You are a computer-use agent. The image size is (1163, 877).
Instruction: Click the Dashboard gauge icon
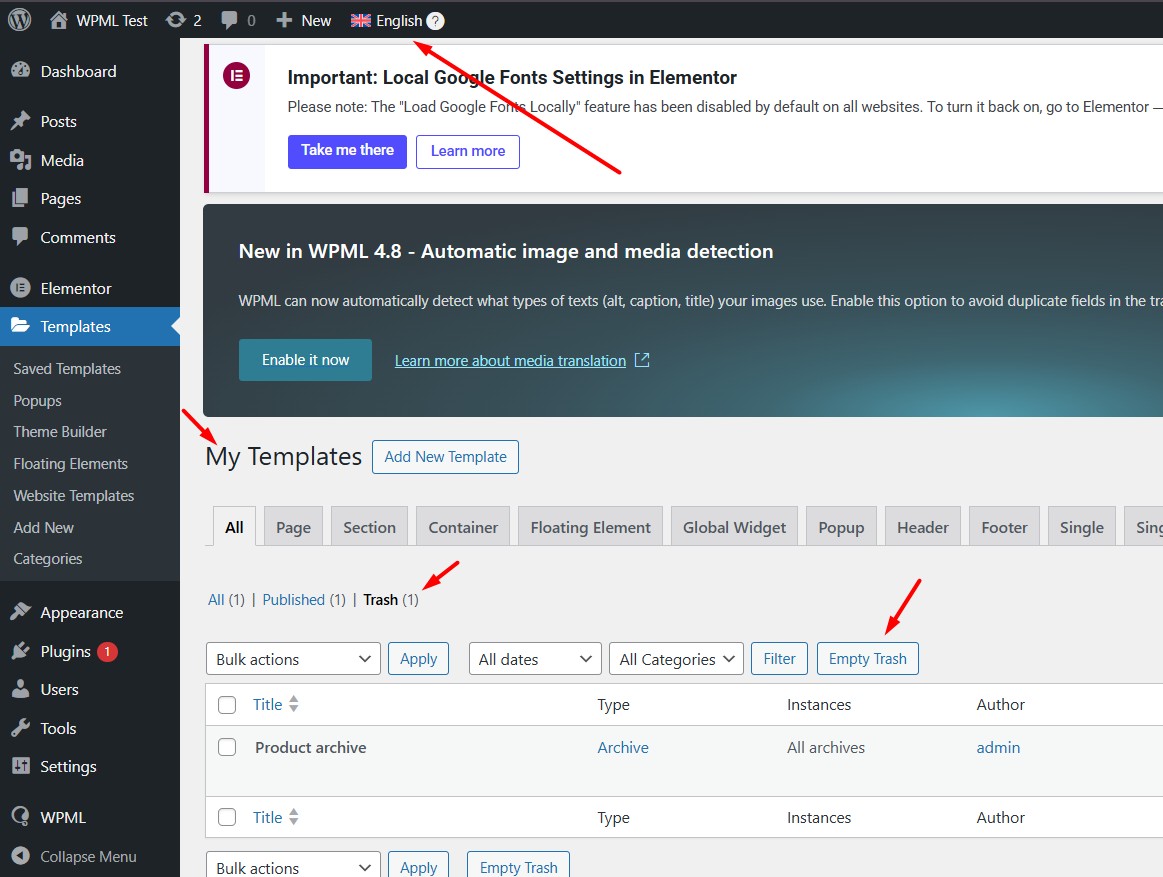(21, 70)
